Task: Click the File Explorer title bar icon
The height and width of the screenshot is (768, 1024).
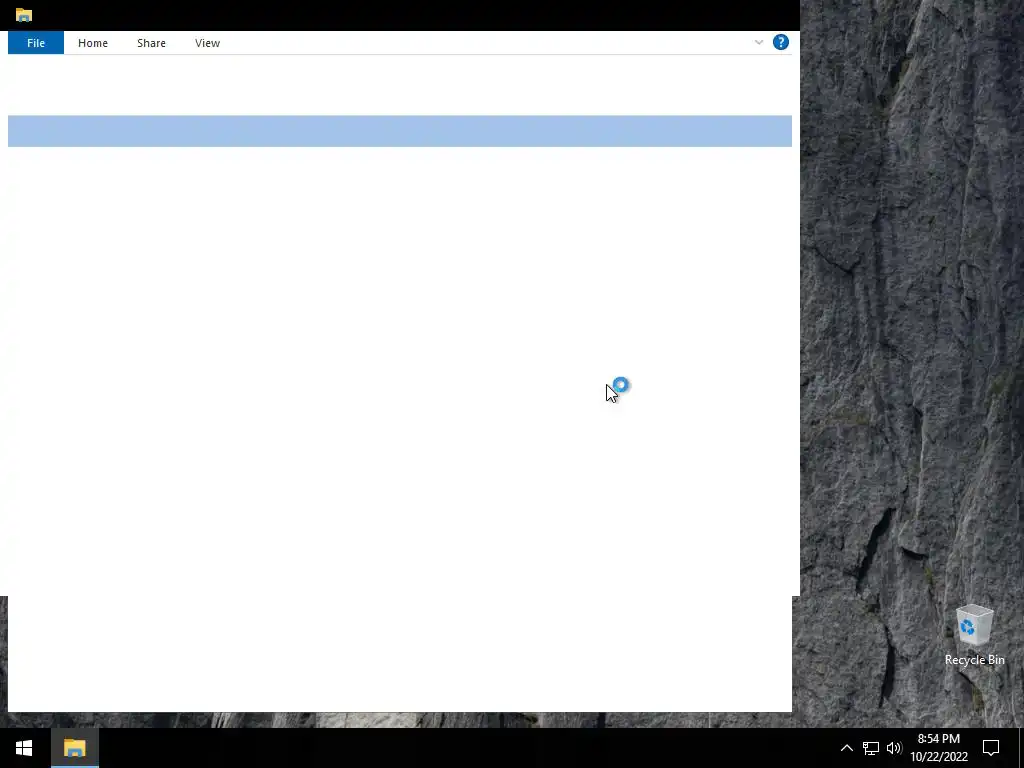Action: [24, 15]
